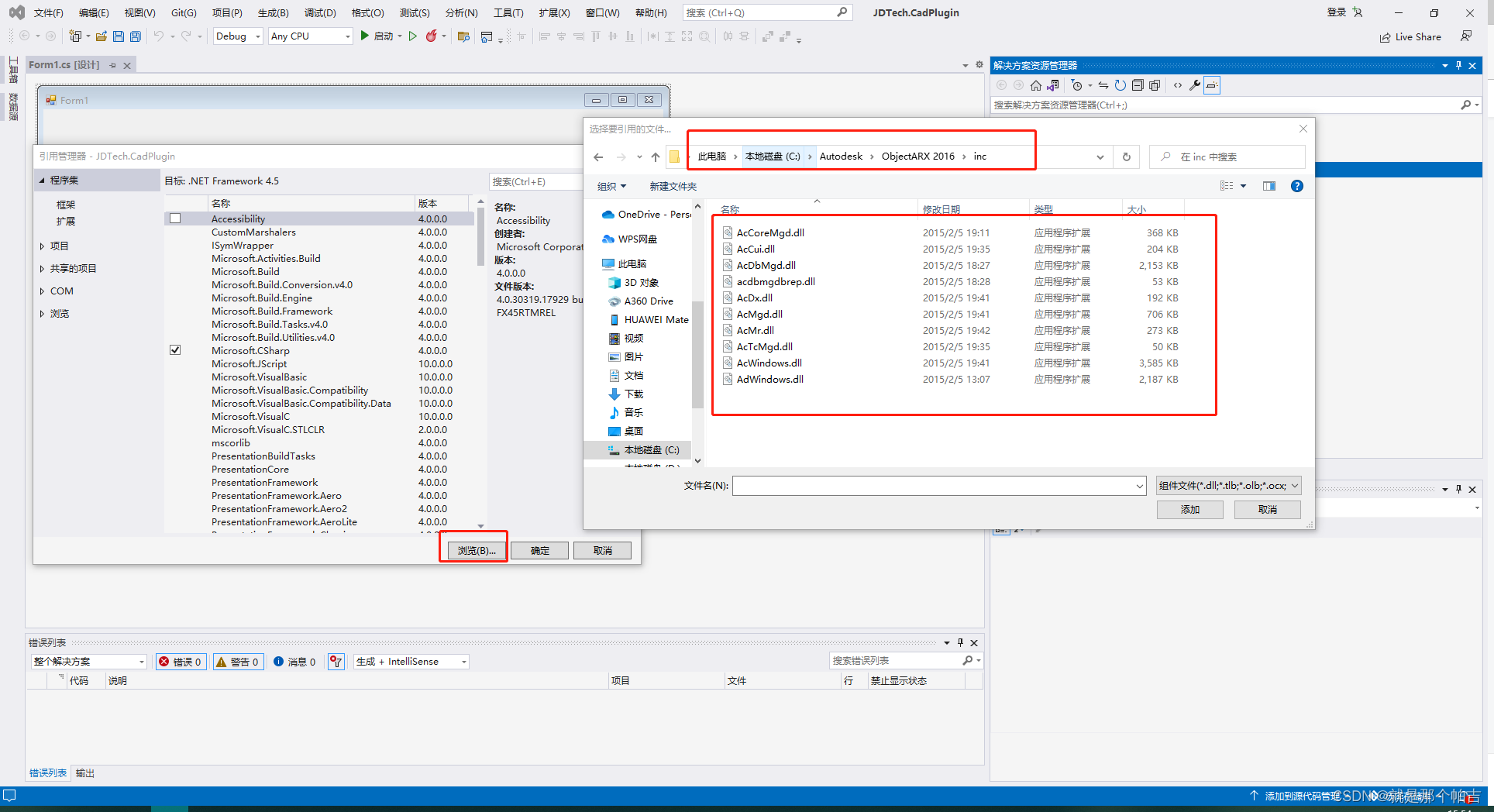Click the 添加 (Add) button in file dialog

pyautogui.click(x=1189, y=509)
